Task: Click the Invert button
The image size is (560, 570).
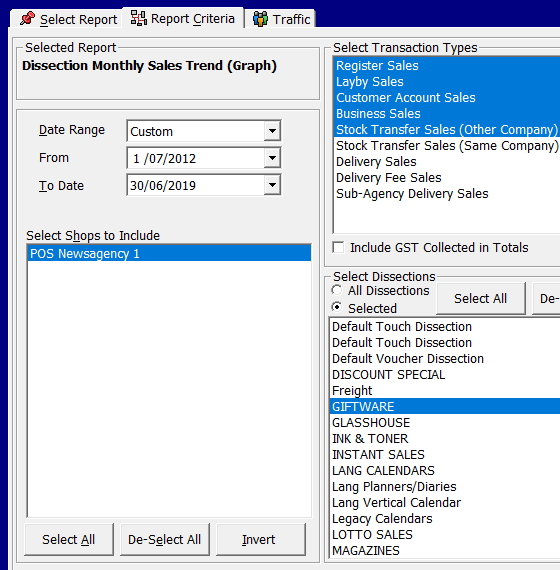Action: (260, 539)
